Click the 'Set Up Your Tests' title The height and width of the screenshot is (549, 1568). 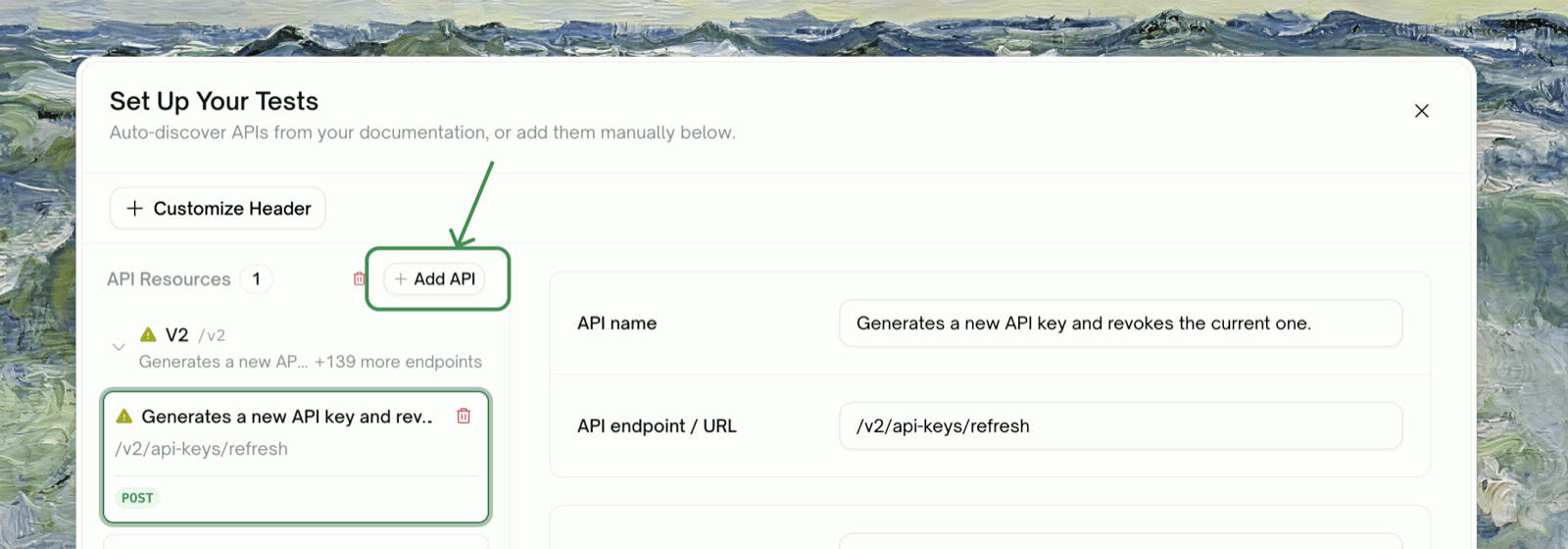(x=214, y=101)
